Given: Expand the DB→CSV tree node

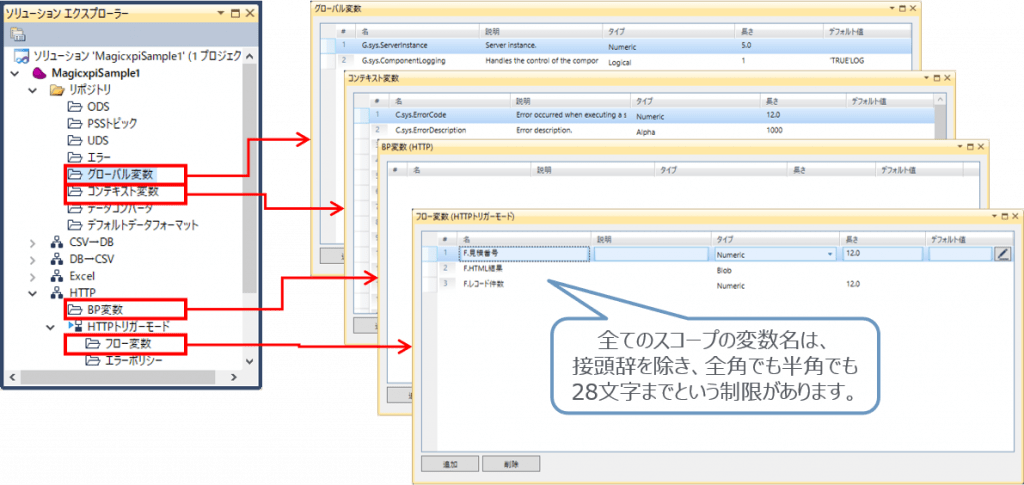Looking at the screenshot, I should pos(34,259).
